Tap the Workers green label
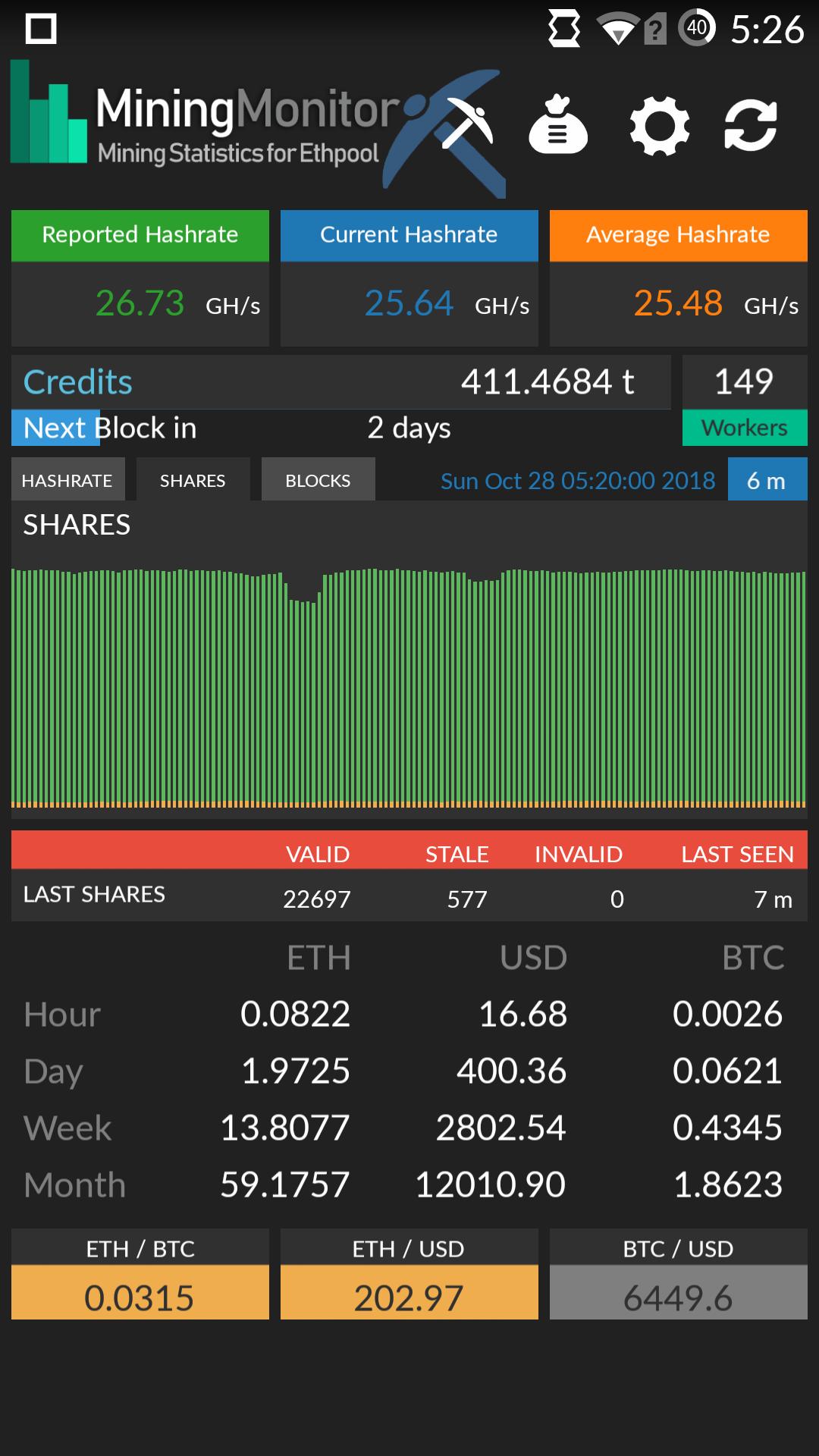This screenshot has height=1456, width=819. tap(745, 428)
